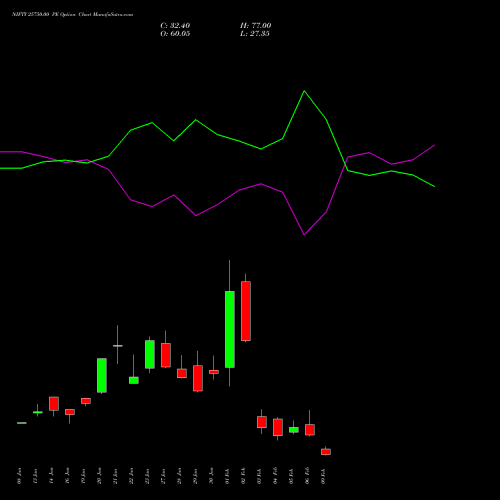Screen dimensions: 500x500
Task: Click the 14 Jan date label
Action: [x=51, y=476]
